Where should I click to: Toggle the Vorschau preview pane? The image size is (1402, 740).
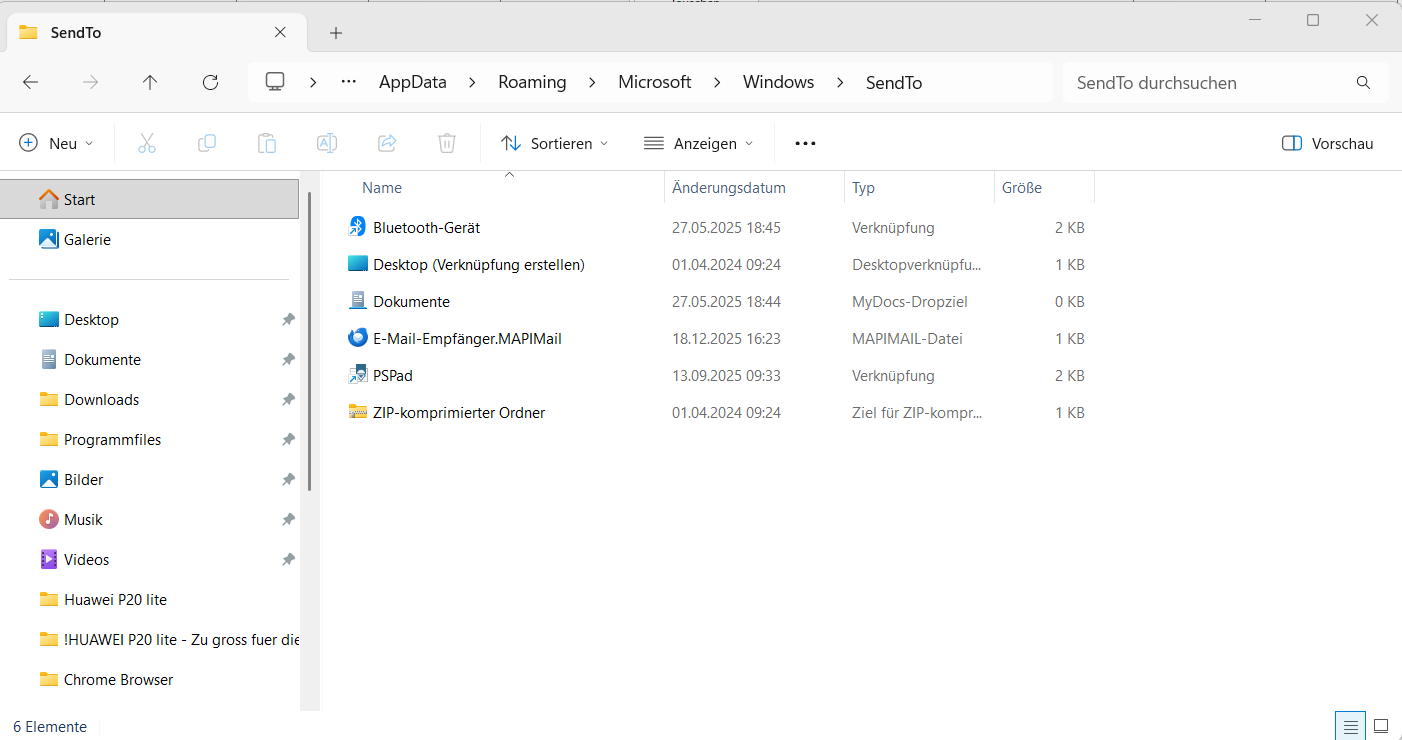1327,144
